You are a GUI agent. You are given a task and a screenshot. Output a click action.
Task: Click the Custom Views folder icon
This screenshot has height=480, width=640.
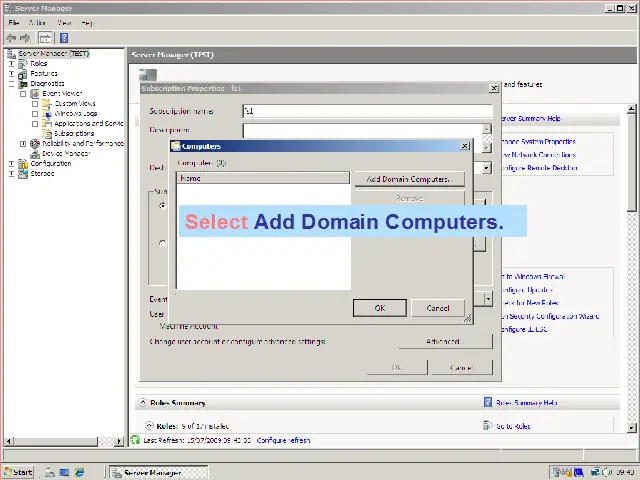point(47,104)
